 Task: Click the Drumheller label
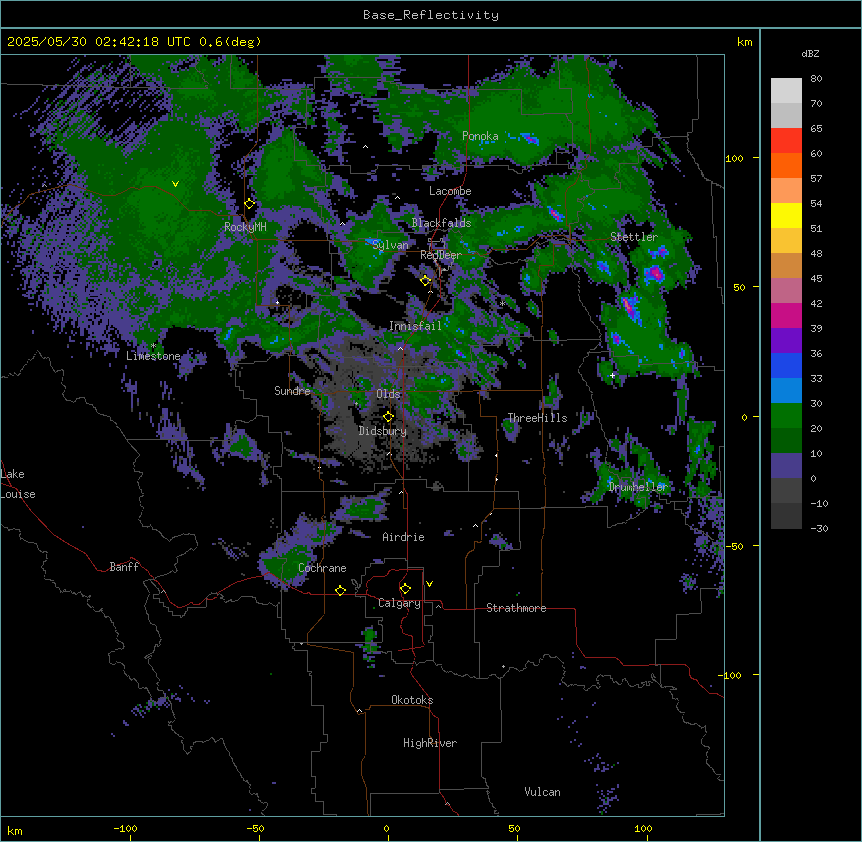[638, 487]
